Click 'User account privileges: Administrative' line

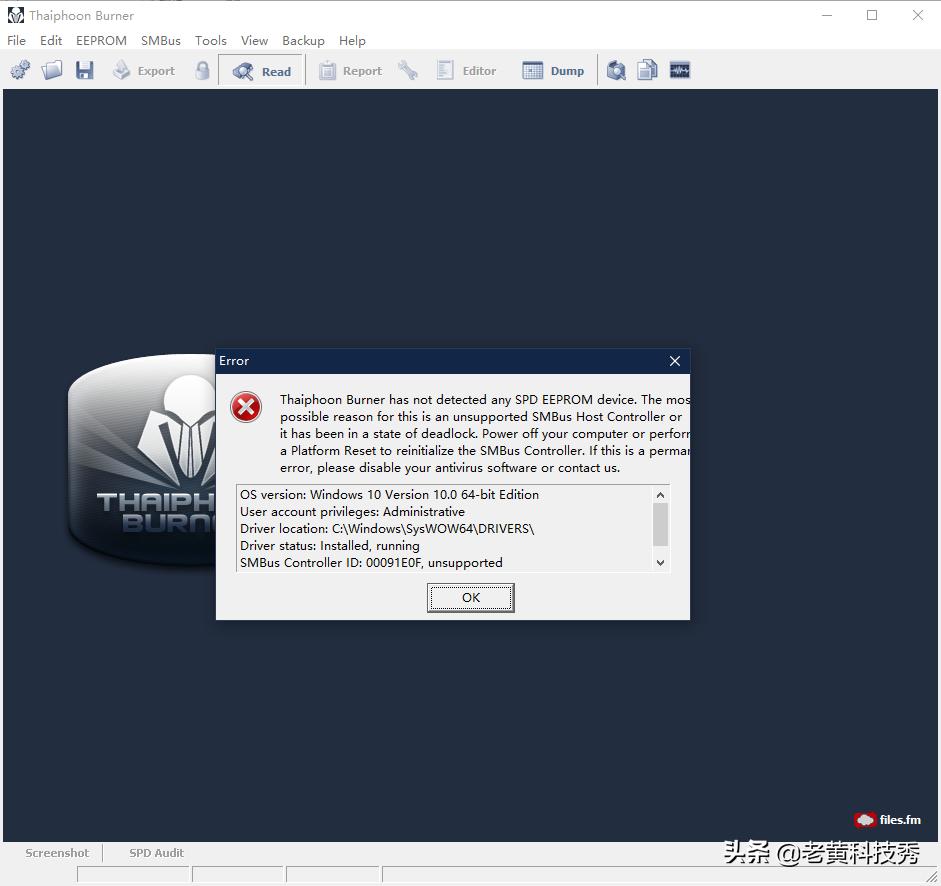pos(352,511)
